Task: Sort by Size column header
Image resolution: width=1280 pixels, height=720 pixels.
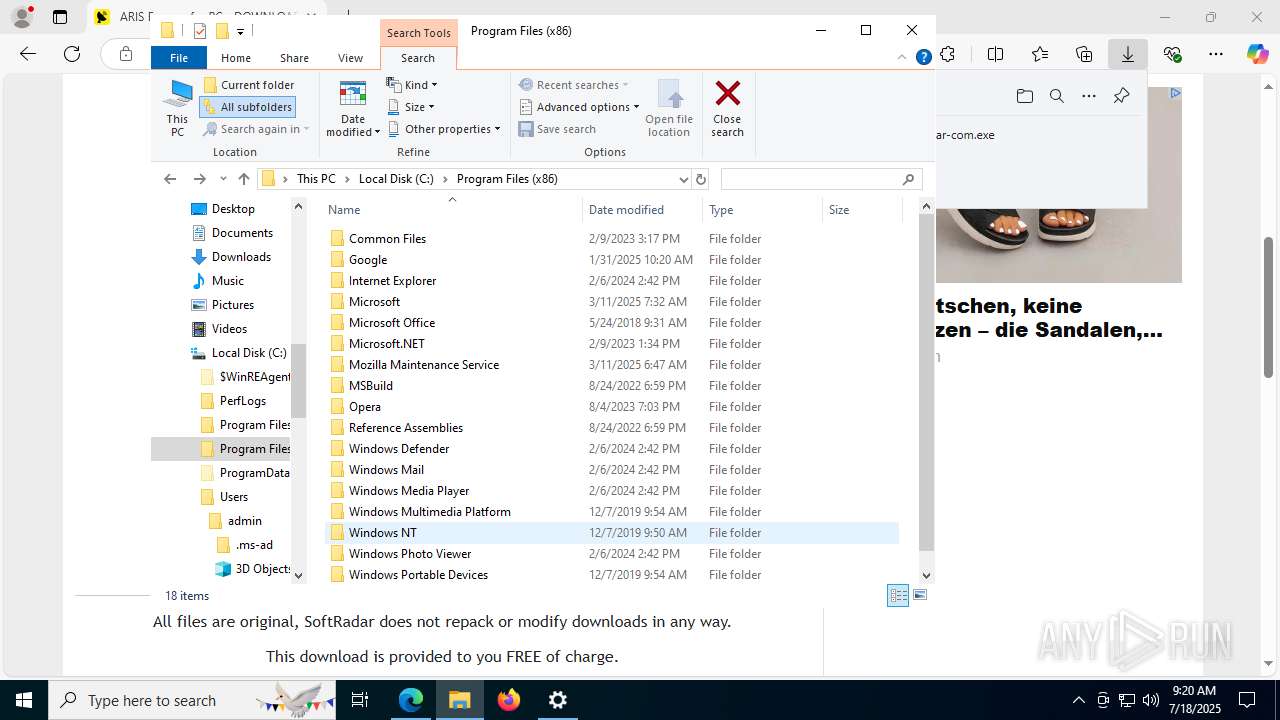Action: [x=862, y=210]
